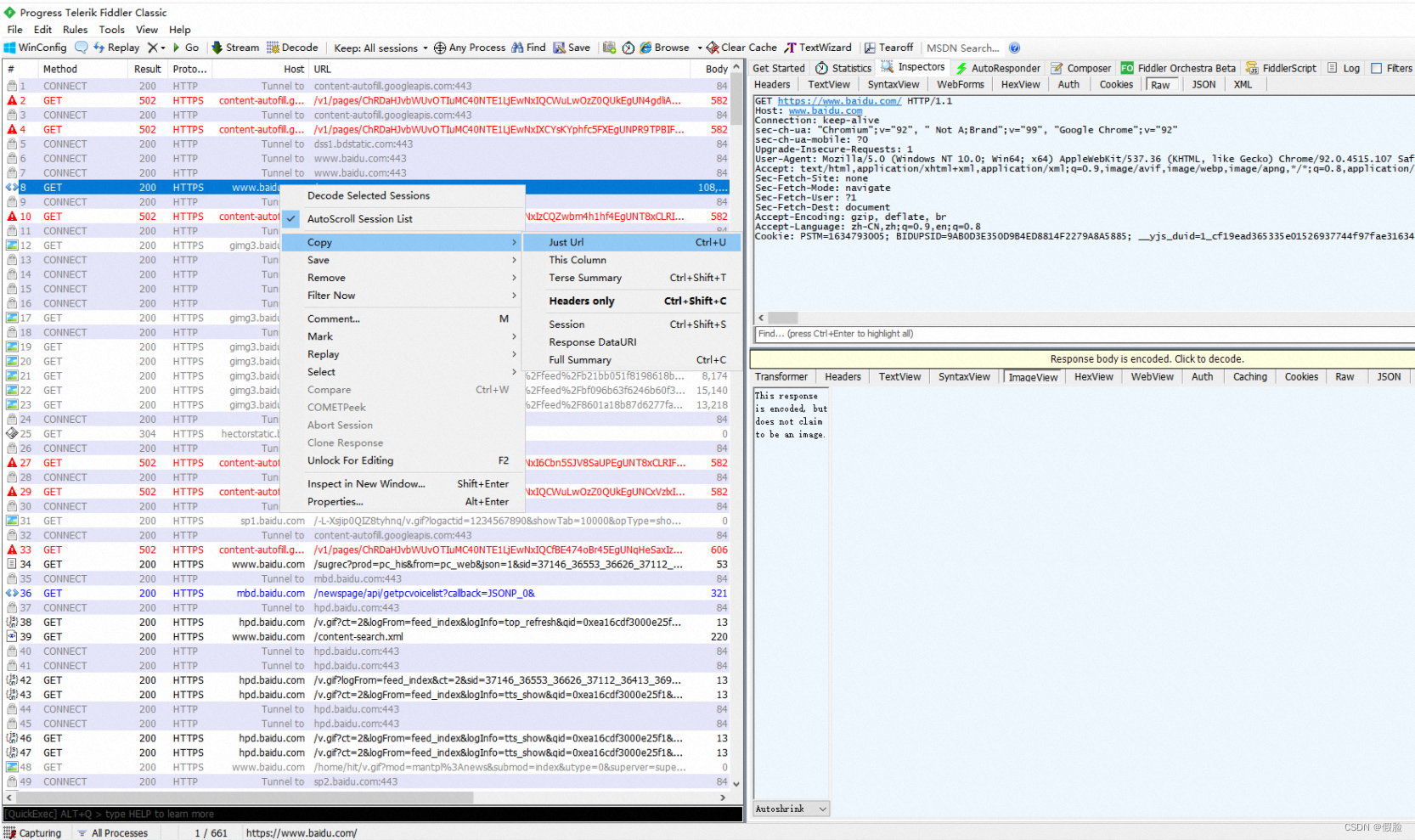Toggle the Capturing status bar indicator
This screenshot has height=840, width=1415.
point(33,833)
